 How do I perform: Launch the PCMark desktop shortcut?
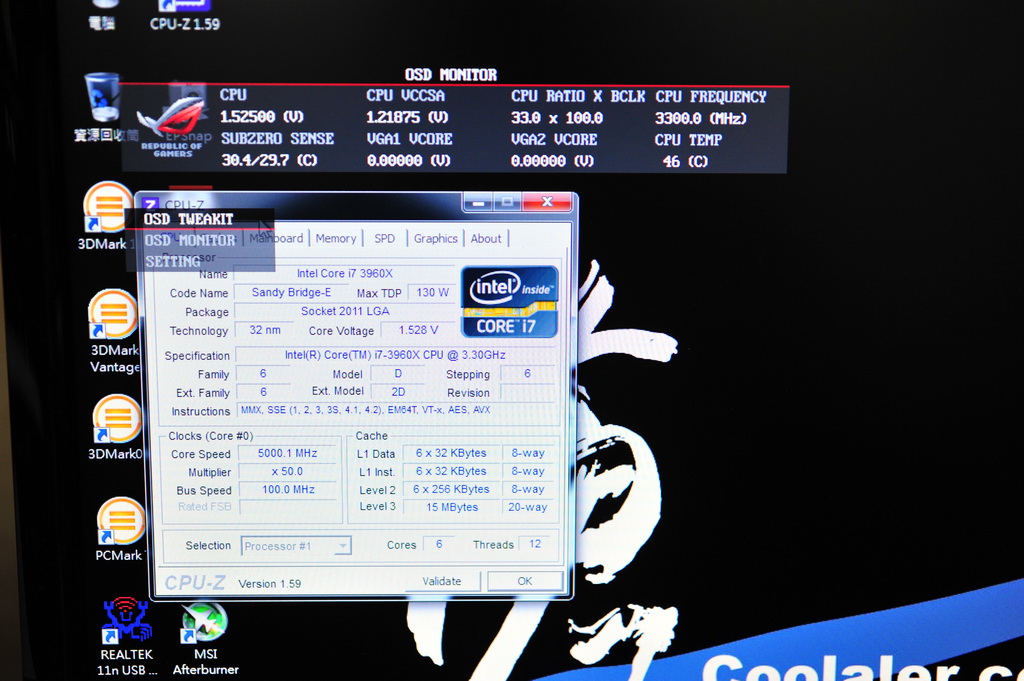click(120, 530)
